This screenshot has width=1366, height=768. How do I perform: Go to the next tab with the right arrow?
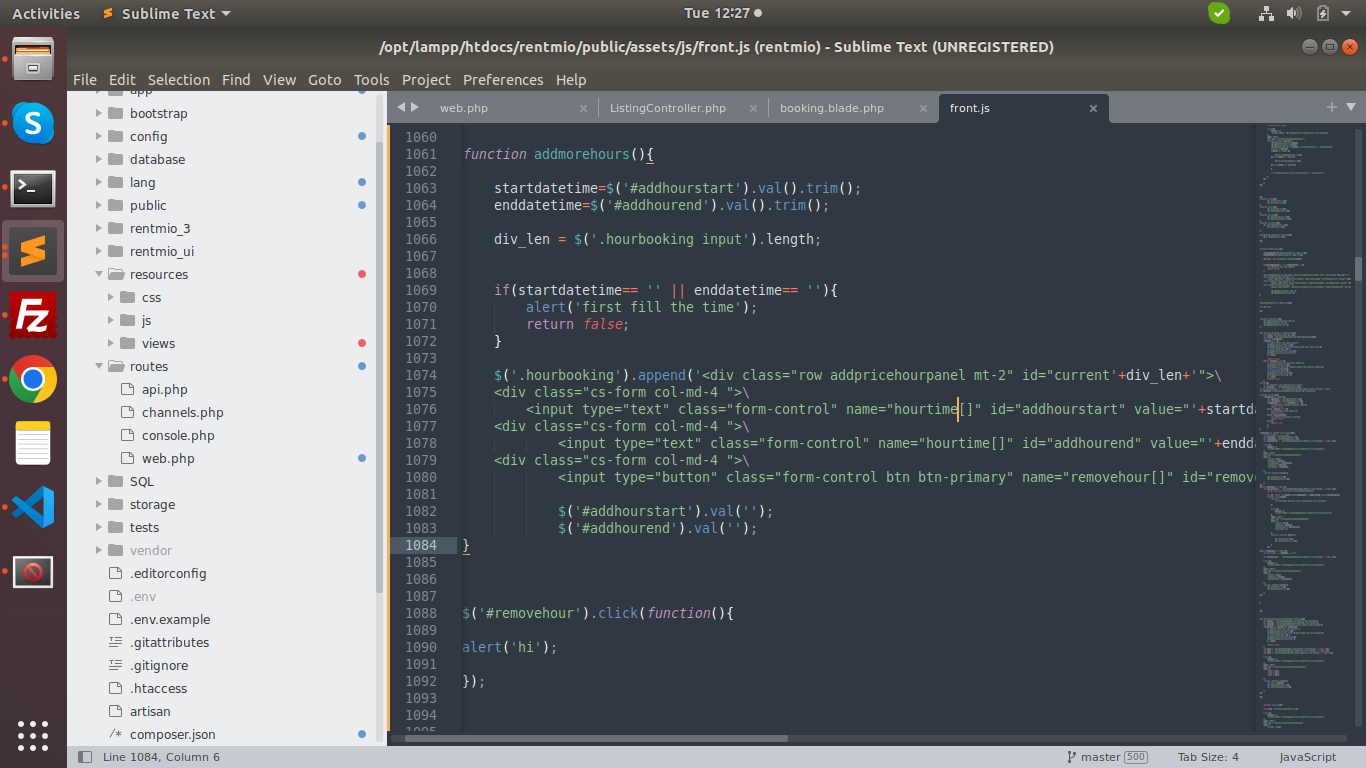415,107
